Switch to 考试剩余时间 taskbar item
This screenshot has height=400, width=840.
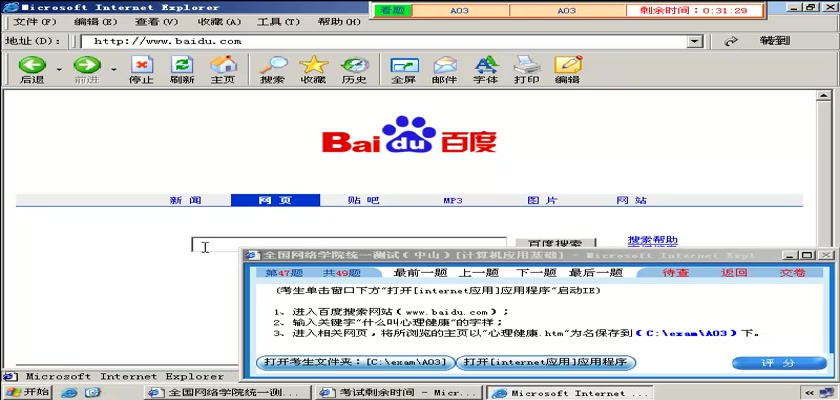click(x=399, y=393)
